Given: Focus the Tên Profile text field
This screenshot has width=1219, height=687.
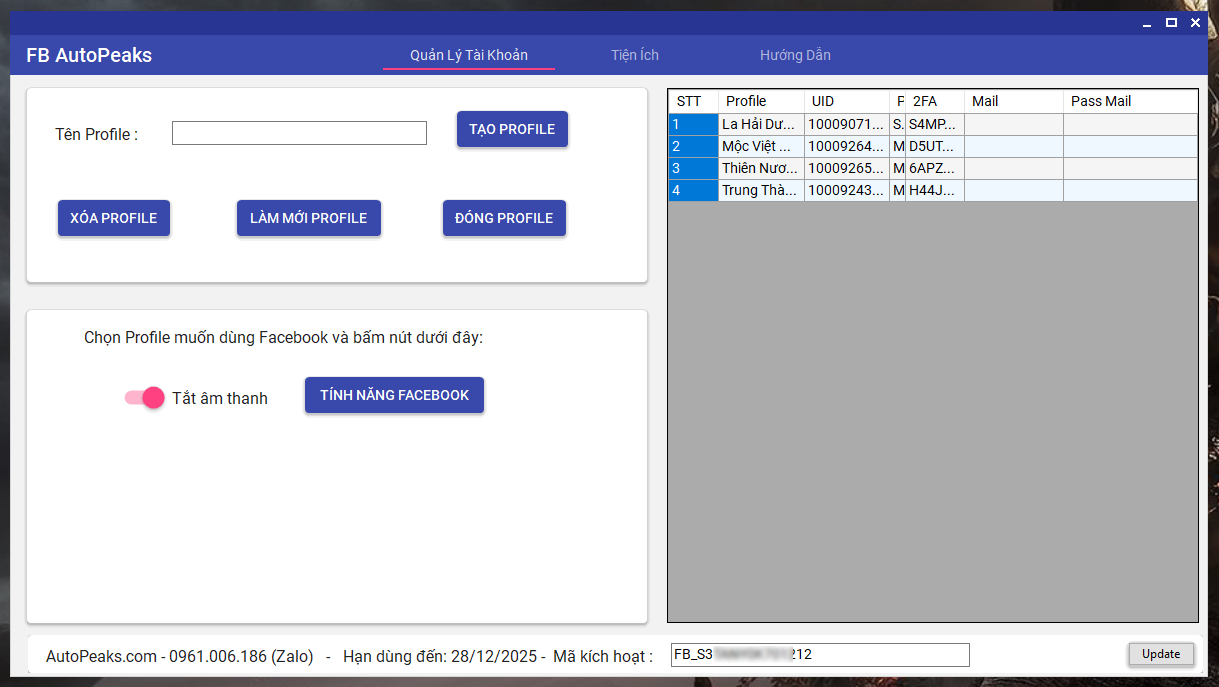Looking at the screenshot, I should (x=299, y=133).
